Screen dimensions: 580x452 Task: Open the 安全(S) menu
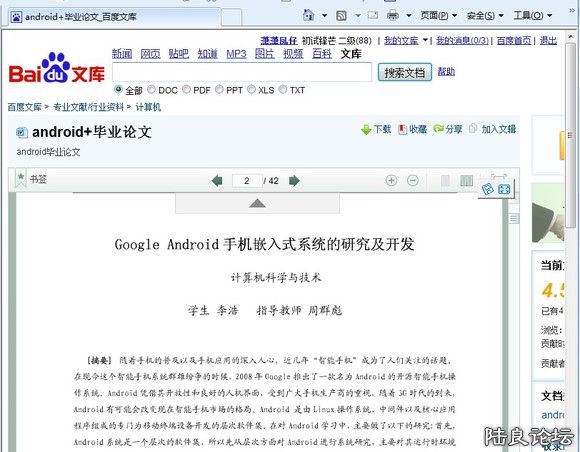(485, 16)
